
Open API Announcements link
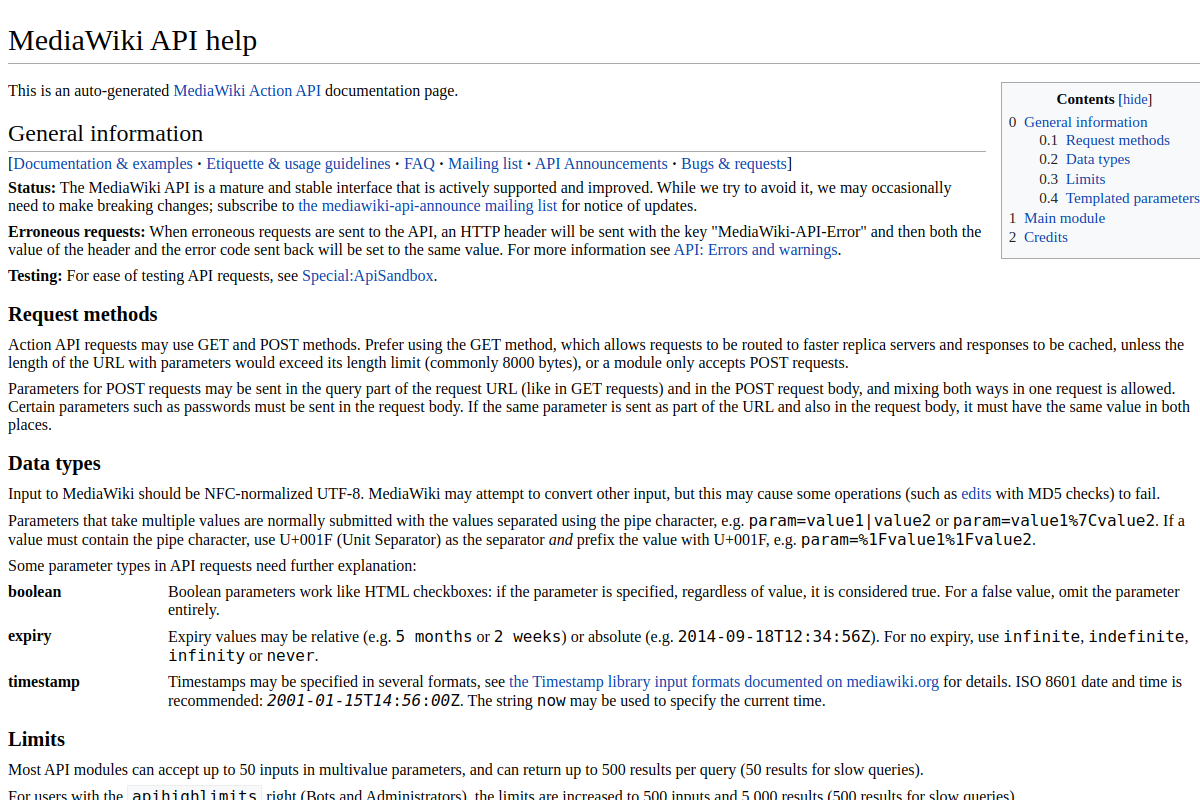coord(601,163)
